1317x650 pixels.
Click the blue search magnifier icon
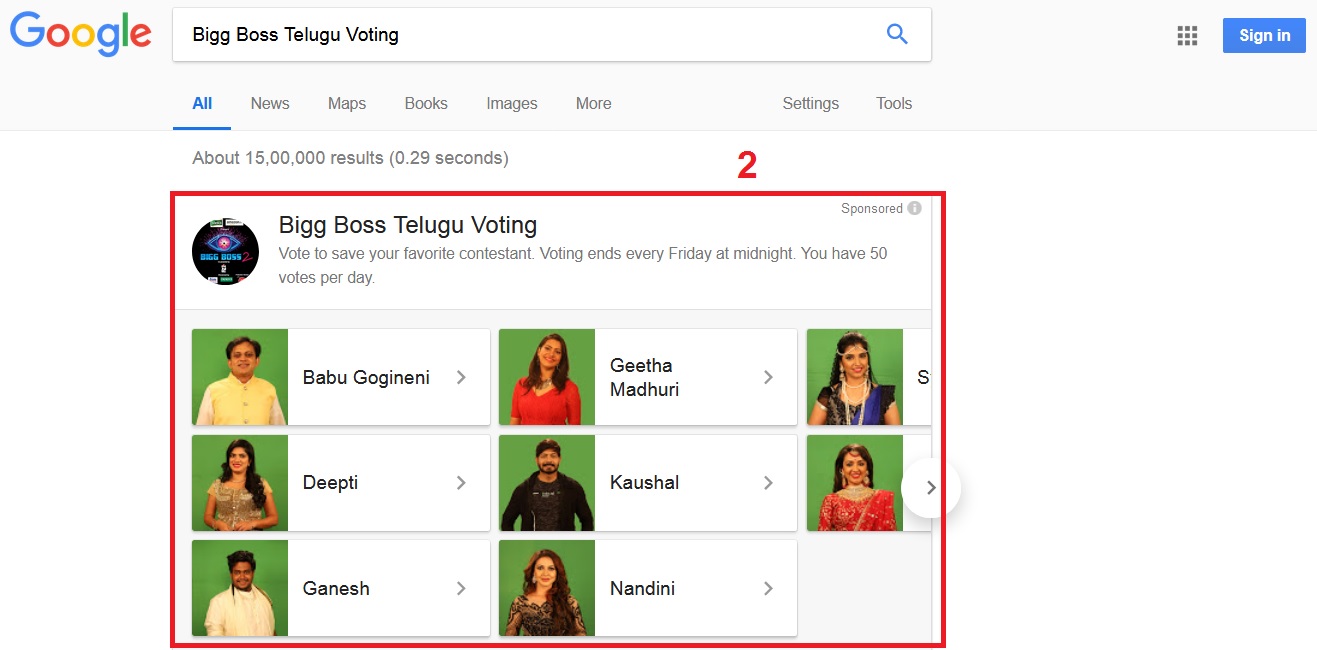(x=897, y=35)
